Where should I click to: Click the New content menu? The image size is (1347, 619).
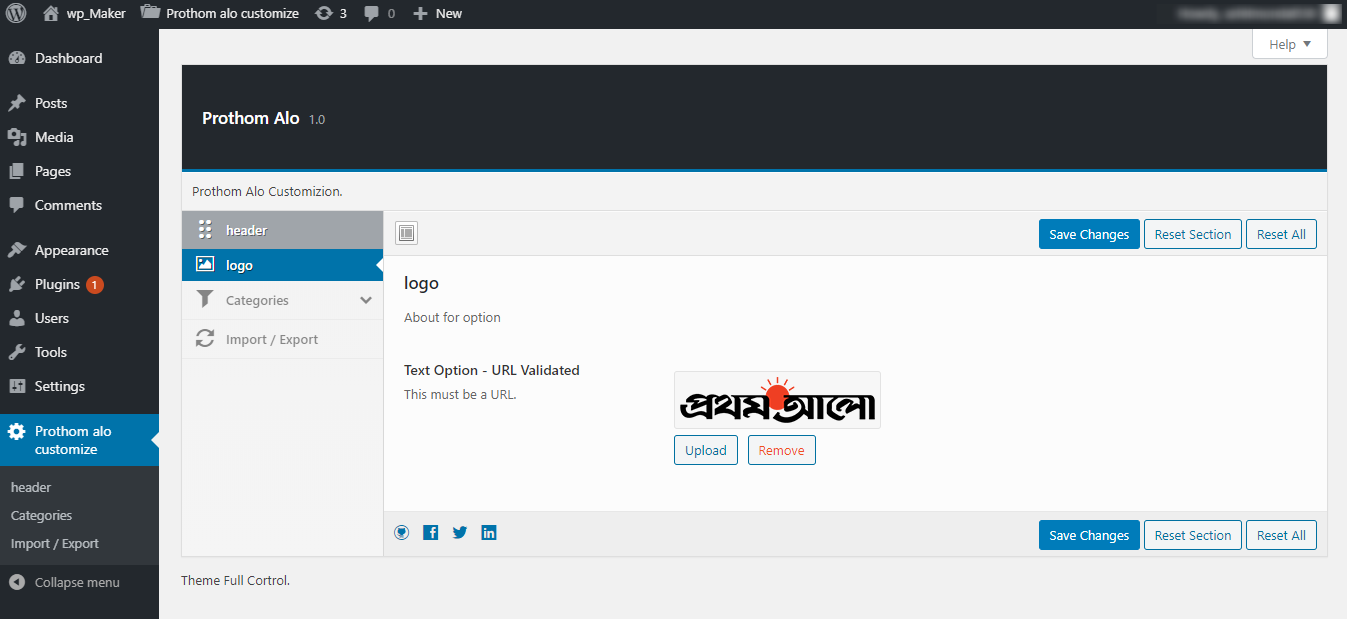pos(437,14)
